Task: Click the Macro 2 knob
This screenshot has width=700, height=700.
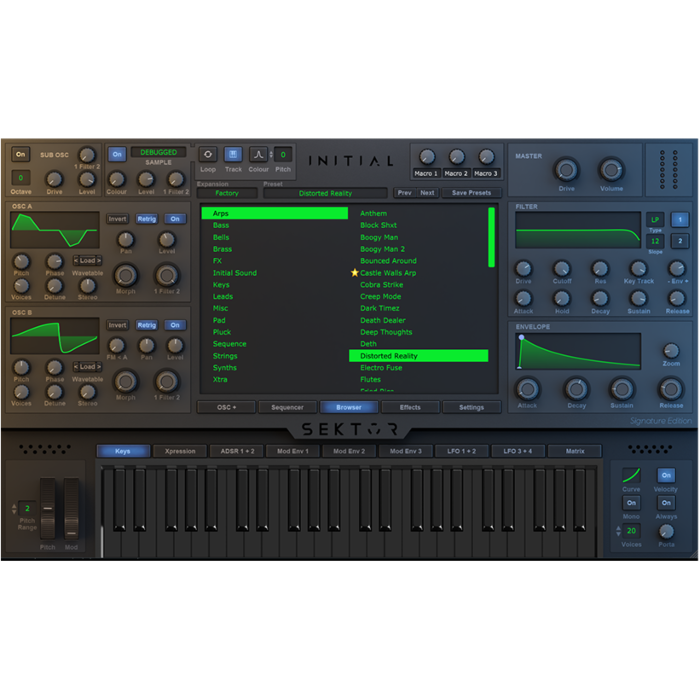Action: 457,157
